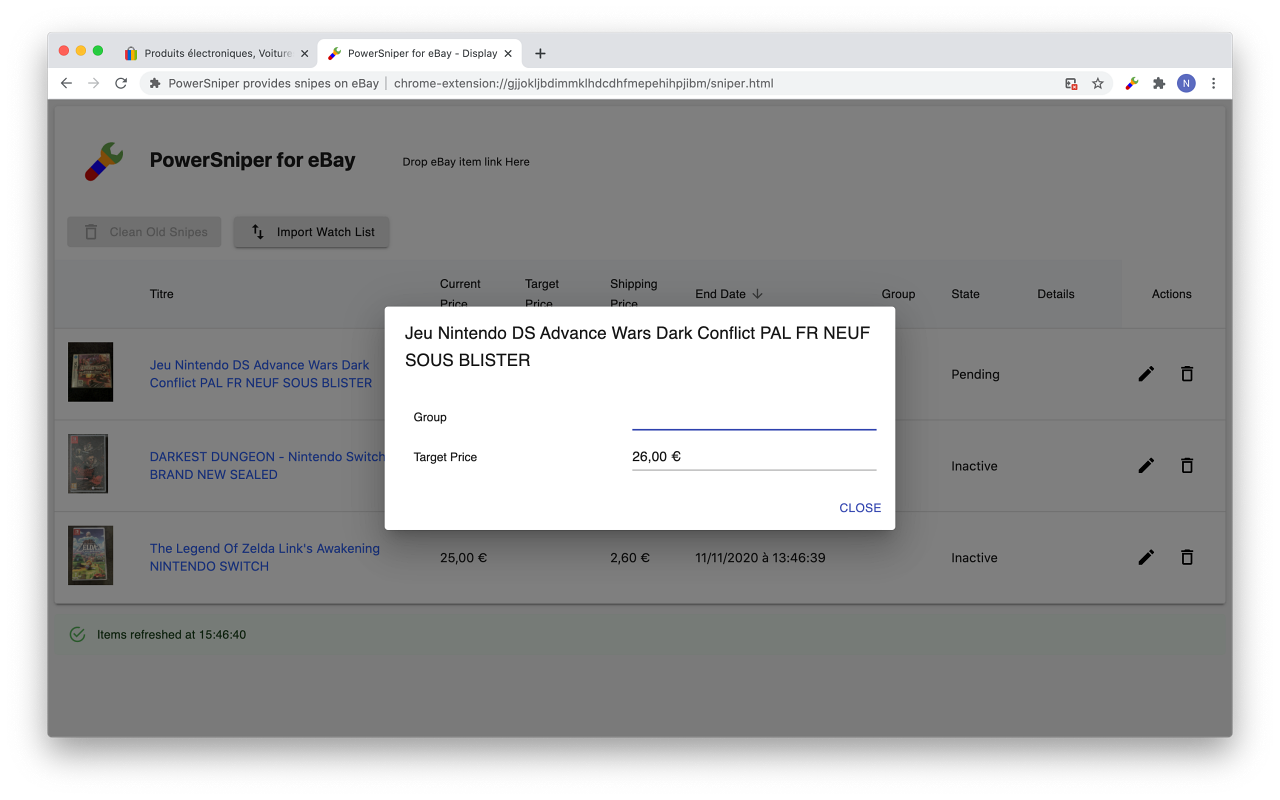Reload the page

[121, 83]
